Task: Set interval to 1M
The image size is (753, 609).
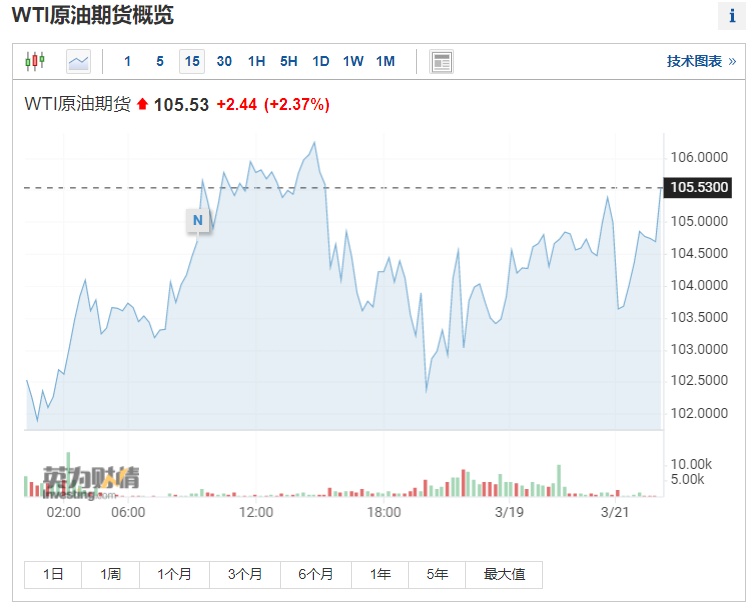Action: 385,61
